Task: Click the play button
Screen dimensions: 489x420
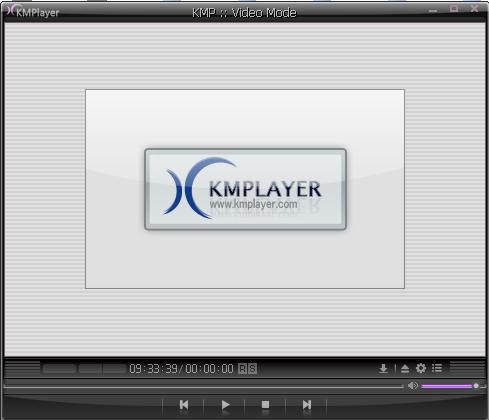Action: point(225,405)
